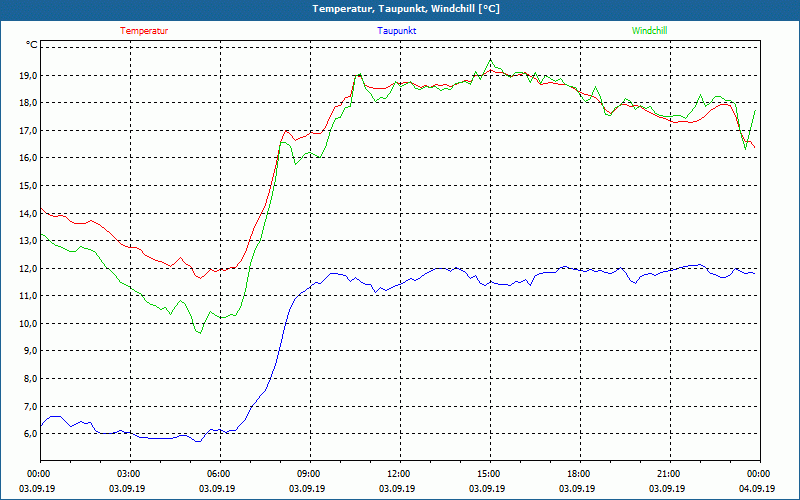Click the 19,0 y-axis value
This screenshot has height=500, width=800.
[x=29, y=76]
